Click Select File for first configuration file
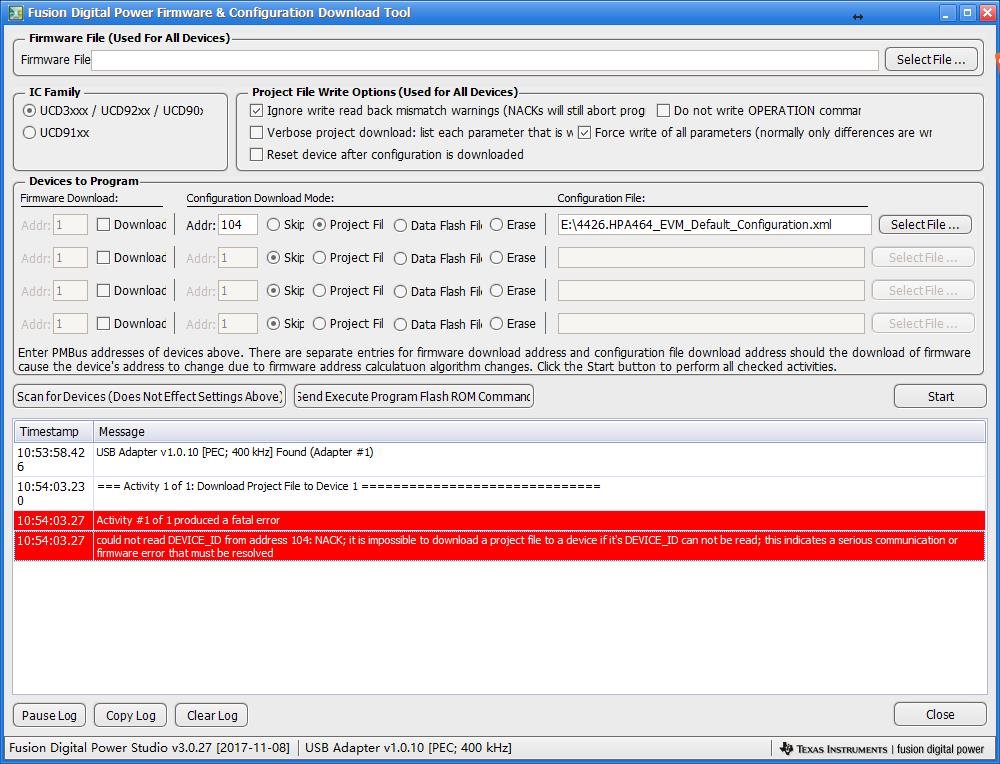This screenshot has width=1000, height=764. click(925, 224)
